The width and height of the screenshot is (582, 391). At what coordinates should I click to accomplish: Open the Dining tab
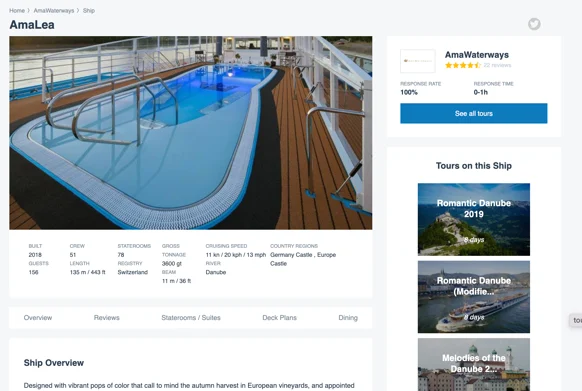[348, 317]
